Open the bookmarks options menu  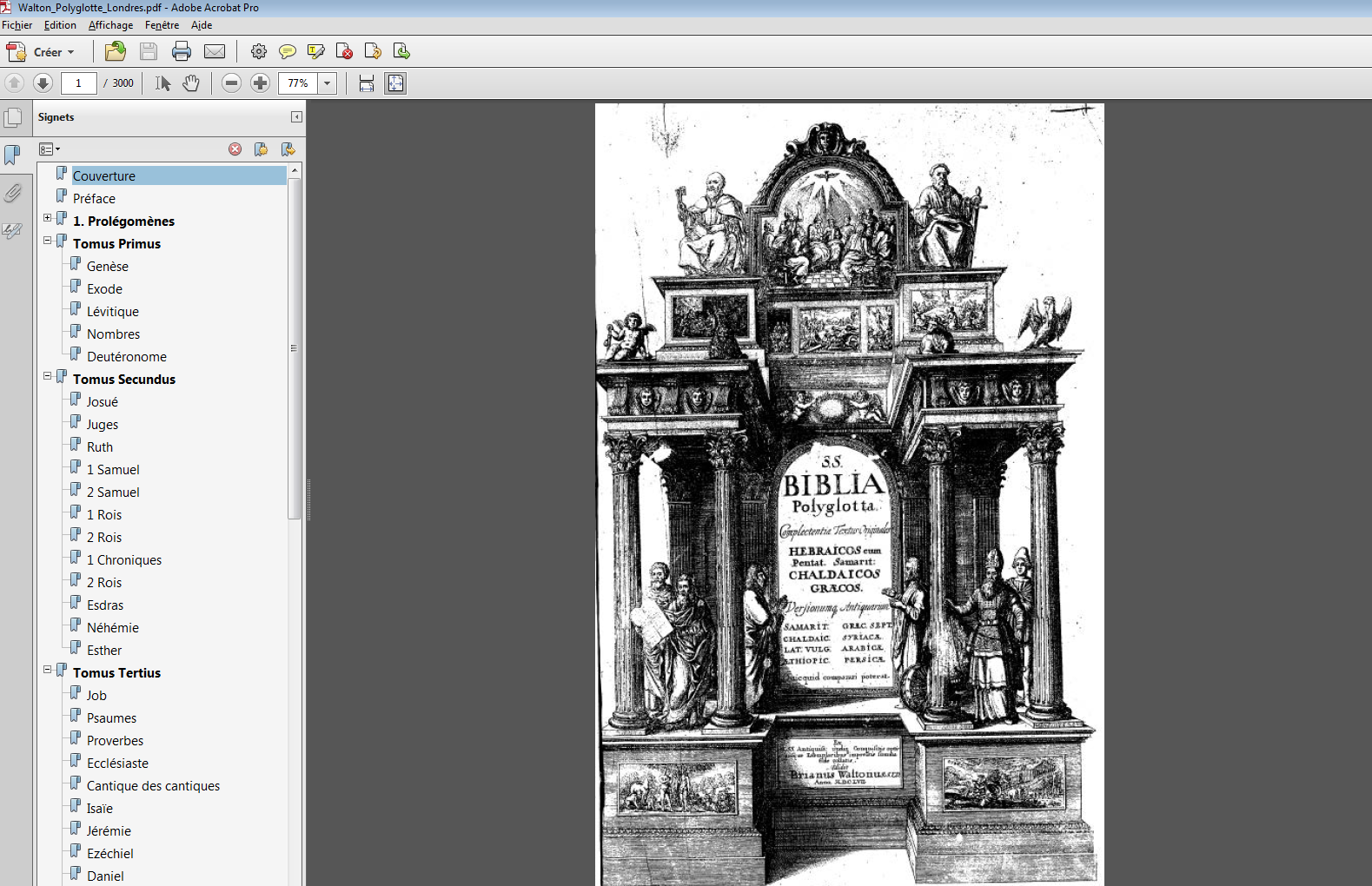[50, 149]
